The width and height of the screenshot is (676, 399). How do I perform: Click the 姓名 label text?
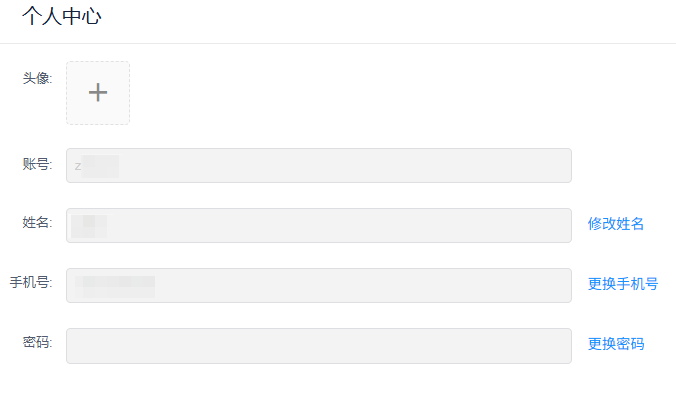click(37, 223)
